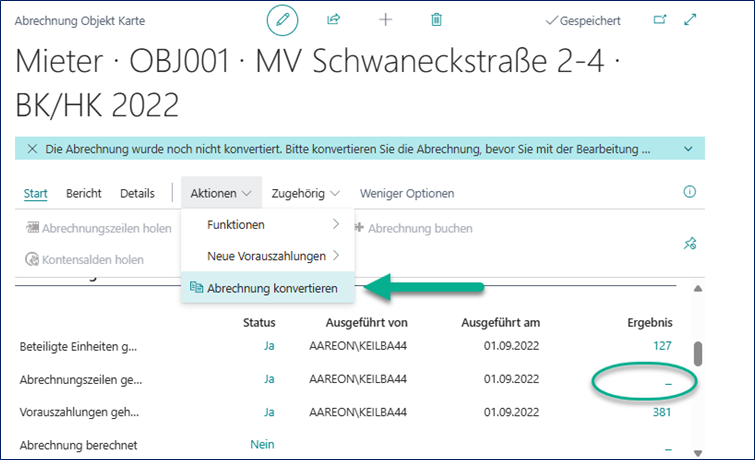Open the Zugehörig dropdown menu
The height and width of the screenshot is (460, 755).
click(305, 193)
